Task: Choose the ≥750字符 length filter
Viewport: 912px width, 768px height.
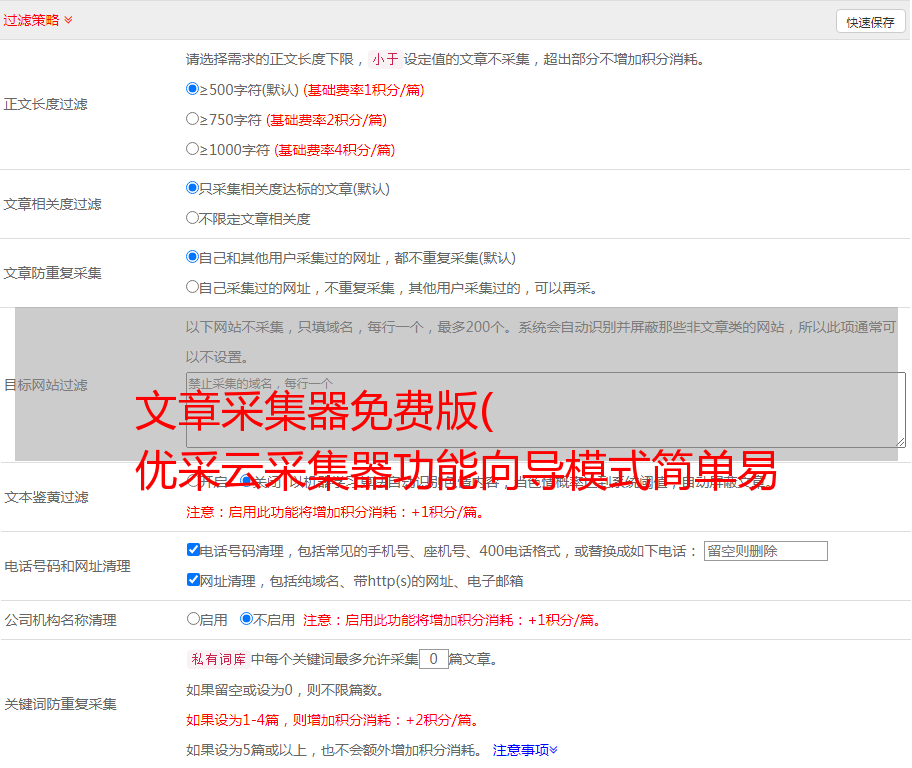Action: click(193, 119)
